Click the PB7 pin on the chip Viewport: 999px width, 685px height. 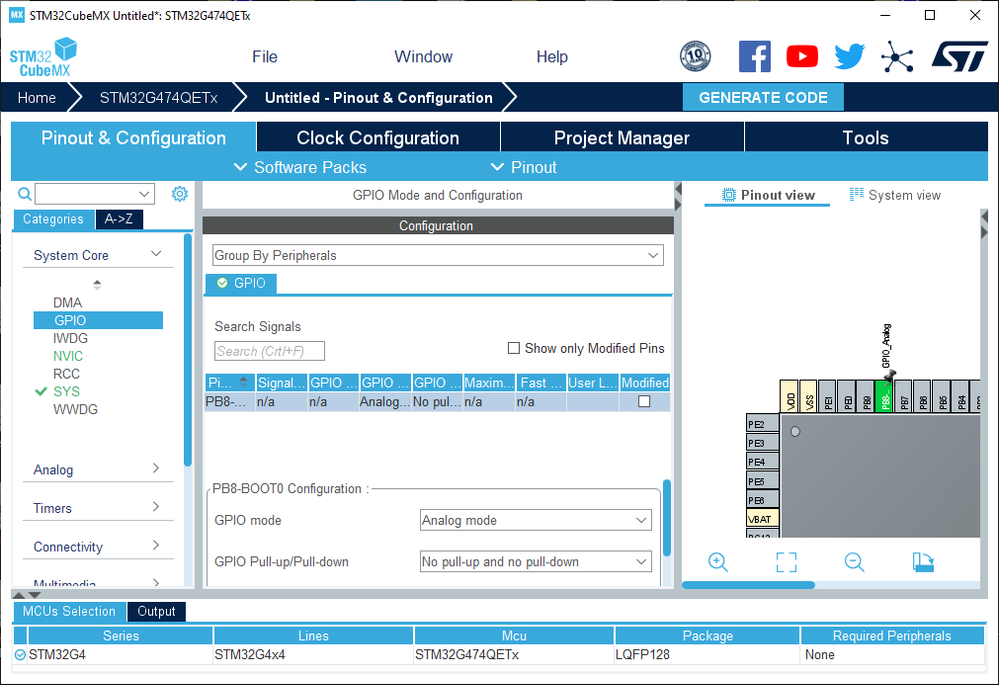click(903, 396)
